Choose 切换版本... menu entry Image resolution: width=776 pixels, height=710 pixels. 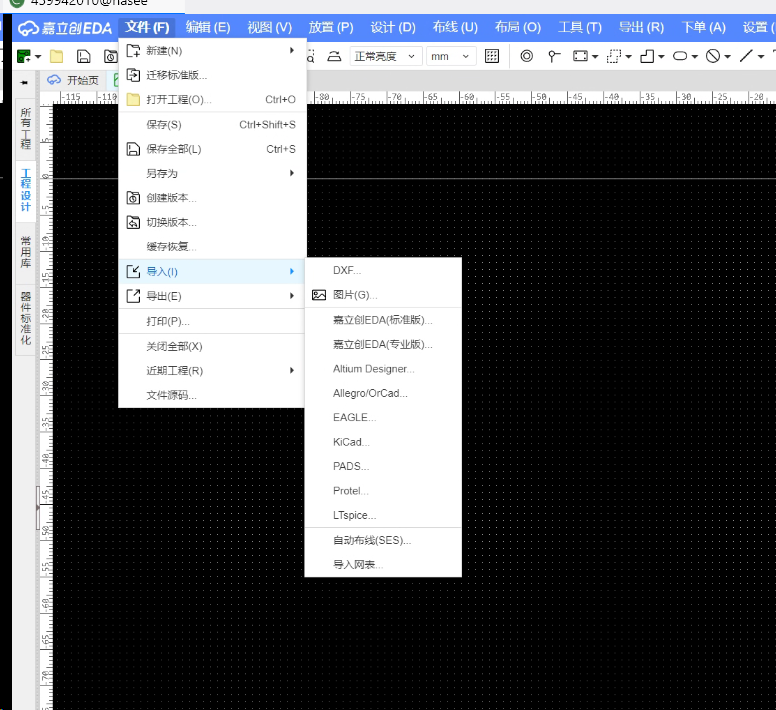pos(212,222)
